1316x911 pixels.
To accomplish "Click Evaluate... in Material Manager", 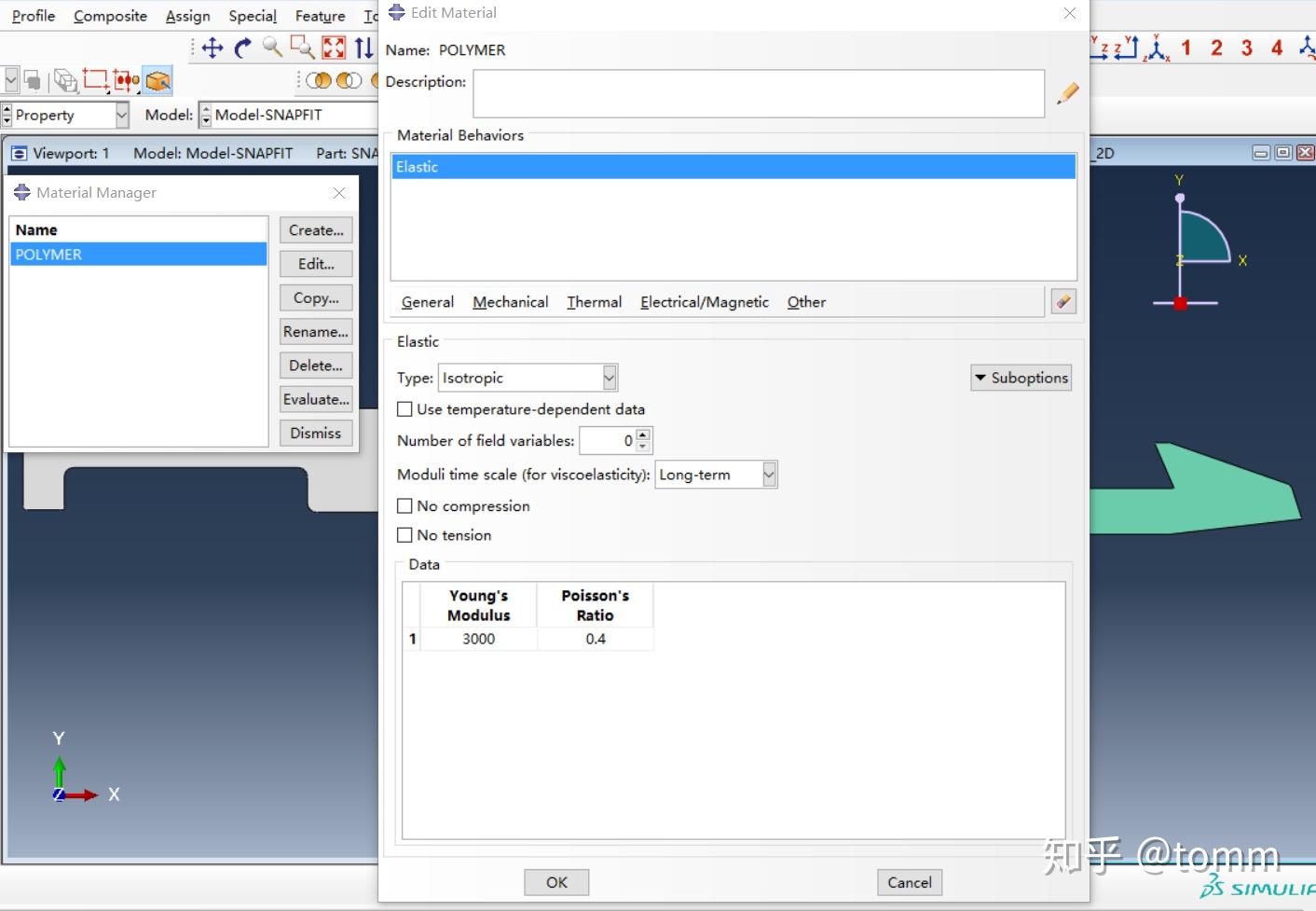I will pos(316,399).
